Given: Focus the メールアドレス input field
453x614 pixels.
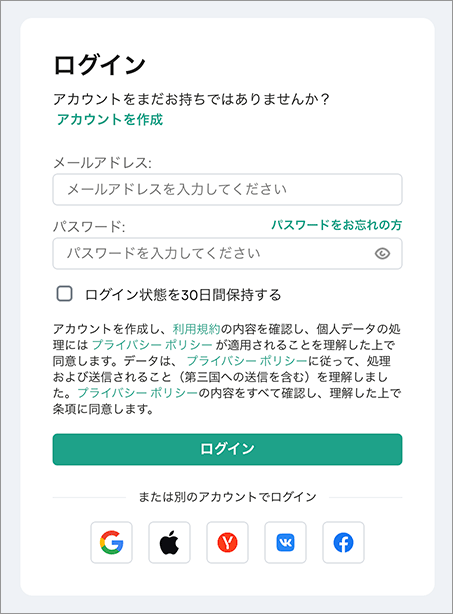Looking at the screenshot, I should click(227, 190).
